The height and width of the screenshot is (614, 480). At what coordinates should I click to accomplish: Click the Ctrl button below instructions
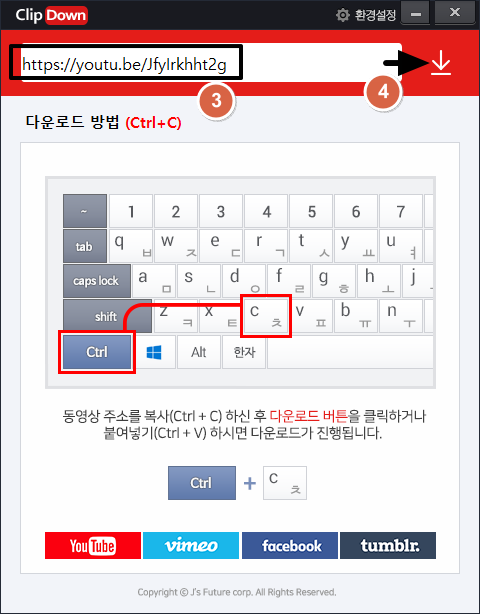click(x=202, y=483)
